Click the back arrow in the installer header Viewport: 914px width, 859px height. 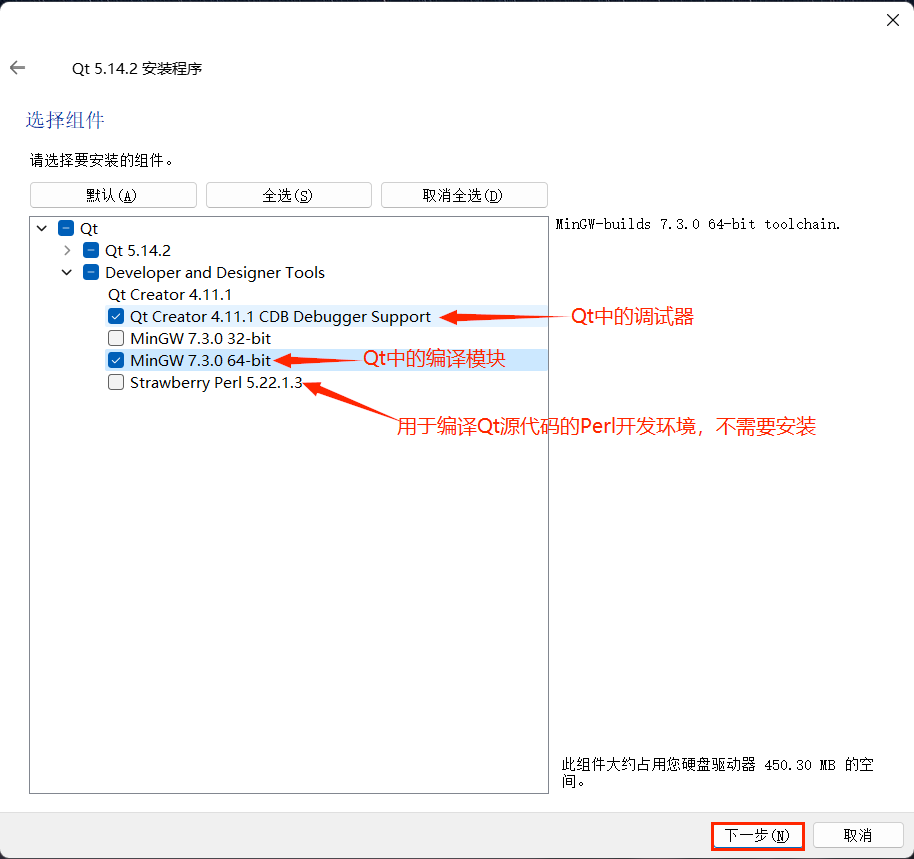click(x=17, y=68)
